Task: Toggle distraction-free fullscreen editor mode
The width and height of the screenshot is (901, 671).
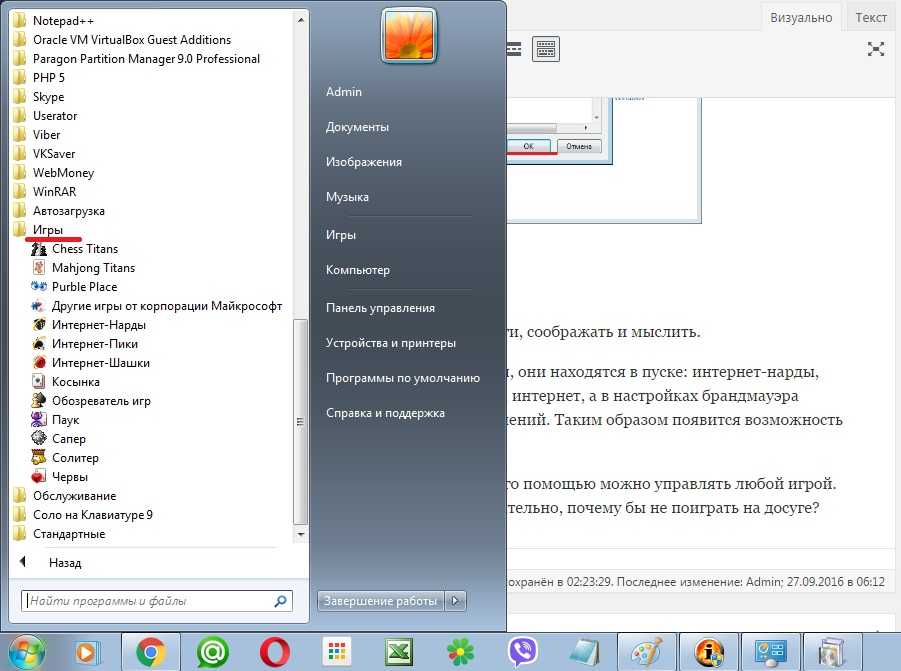Action: point(875,48)
